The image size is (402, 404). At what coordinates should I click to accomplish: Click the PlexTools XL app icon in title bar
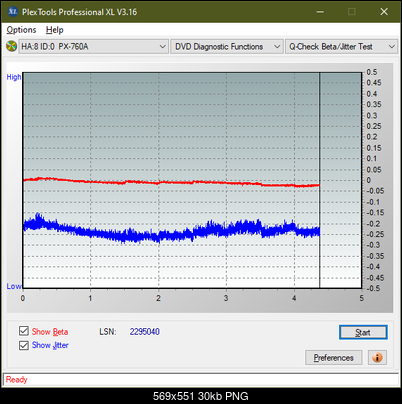click(12, 12)
